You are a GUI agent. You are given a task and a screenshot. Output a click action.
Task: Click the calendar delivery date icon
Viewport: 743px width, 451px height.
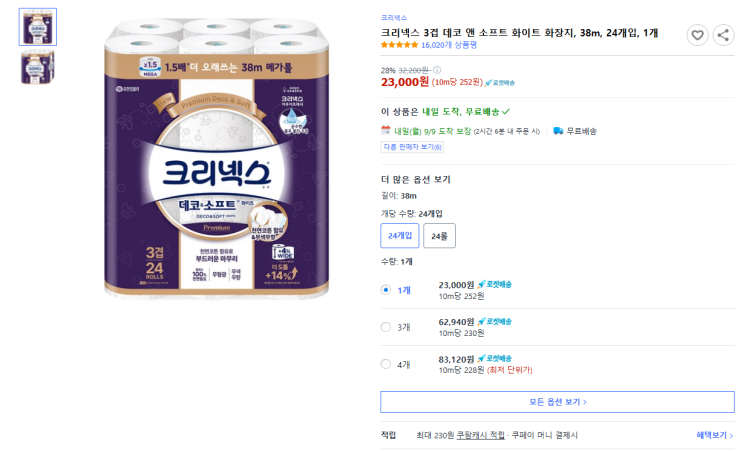(386, 130)
